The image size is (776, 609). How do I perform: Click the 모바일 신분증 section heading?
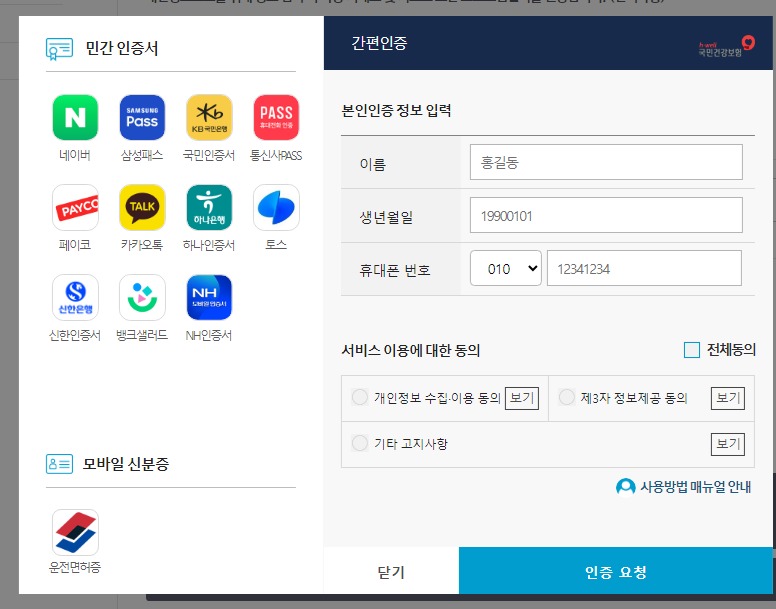click(x=126, y=464)
